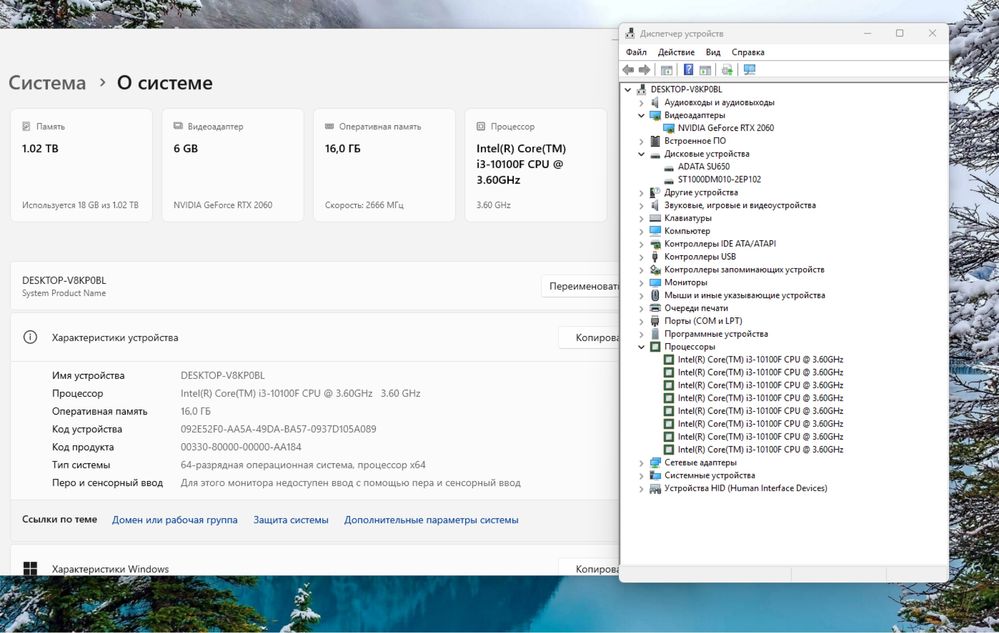Select product code 00330-80000-00000-AA184

coord(241,447)
